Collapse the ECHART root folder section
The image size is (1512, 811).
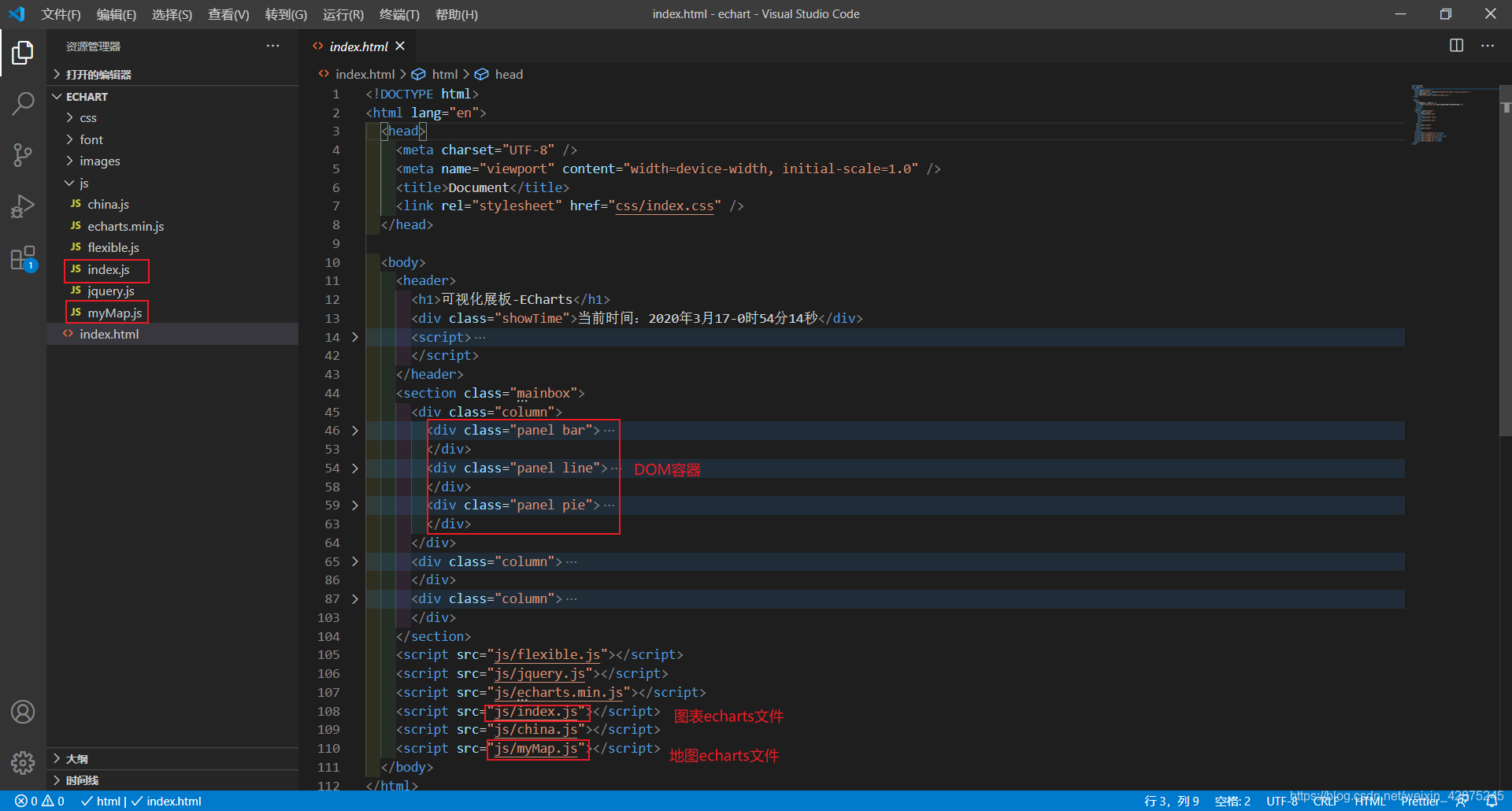pyautogui.click(x=172, y=96)
